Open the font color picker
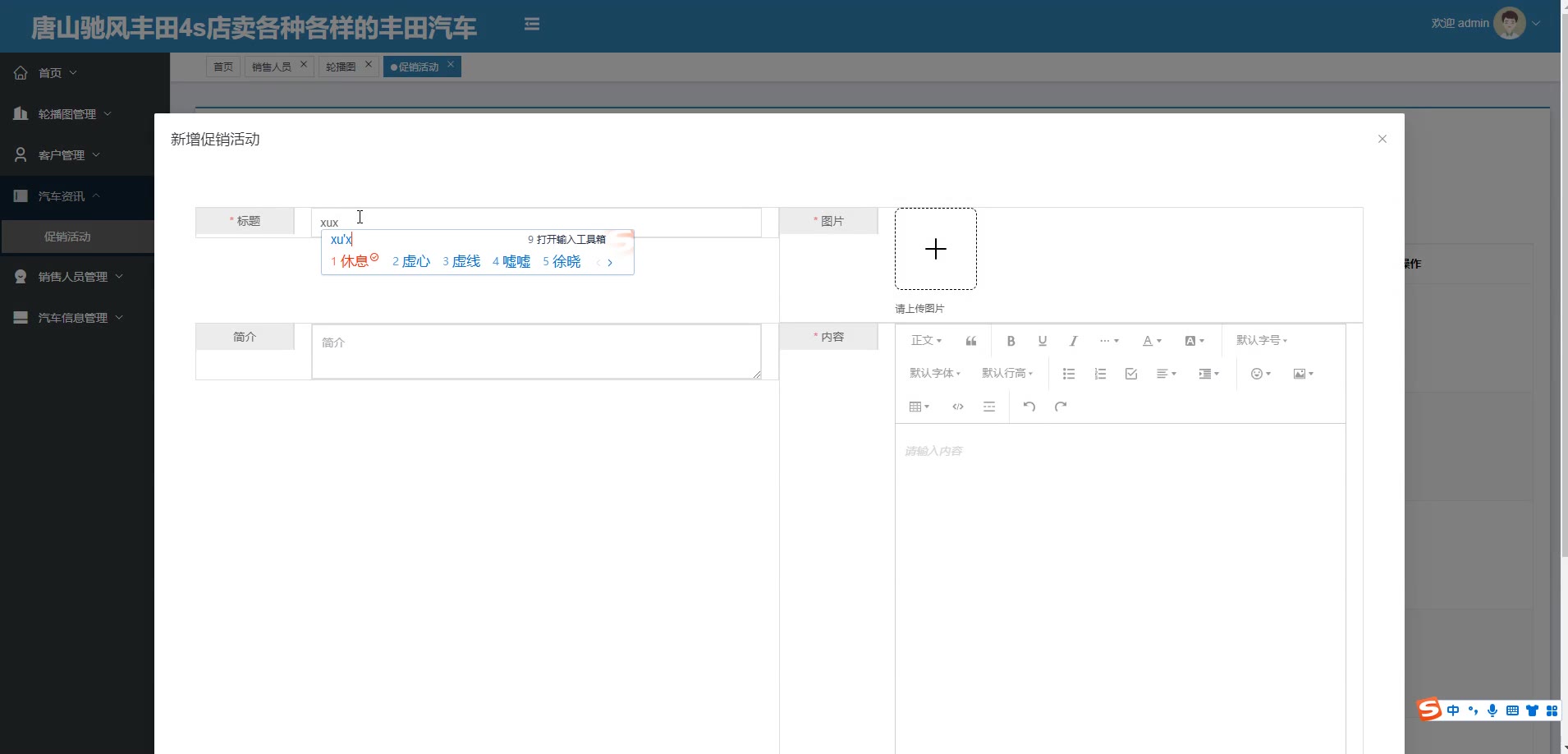The width and height of the screenshot is (1568, 754). click(1152, 341)
